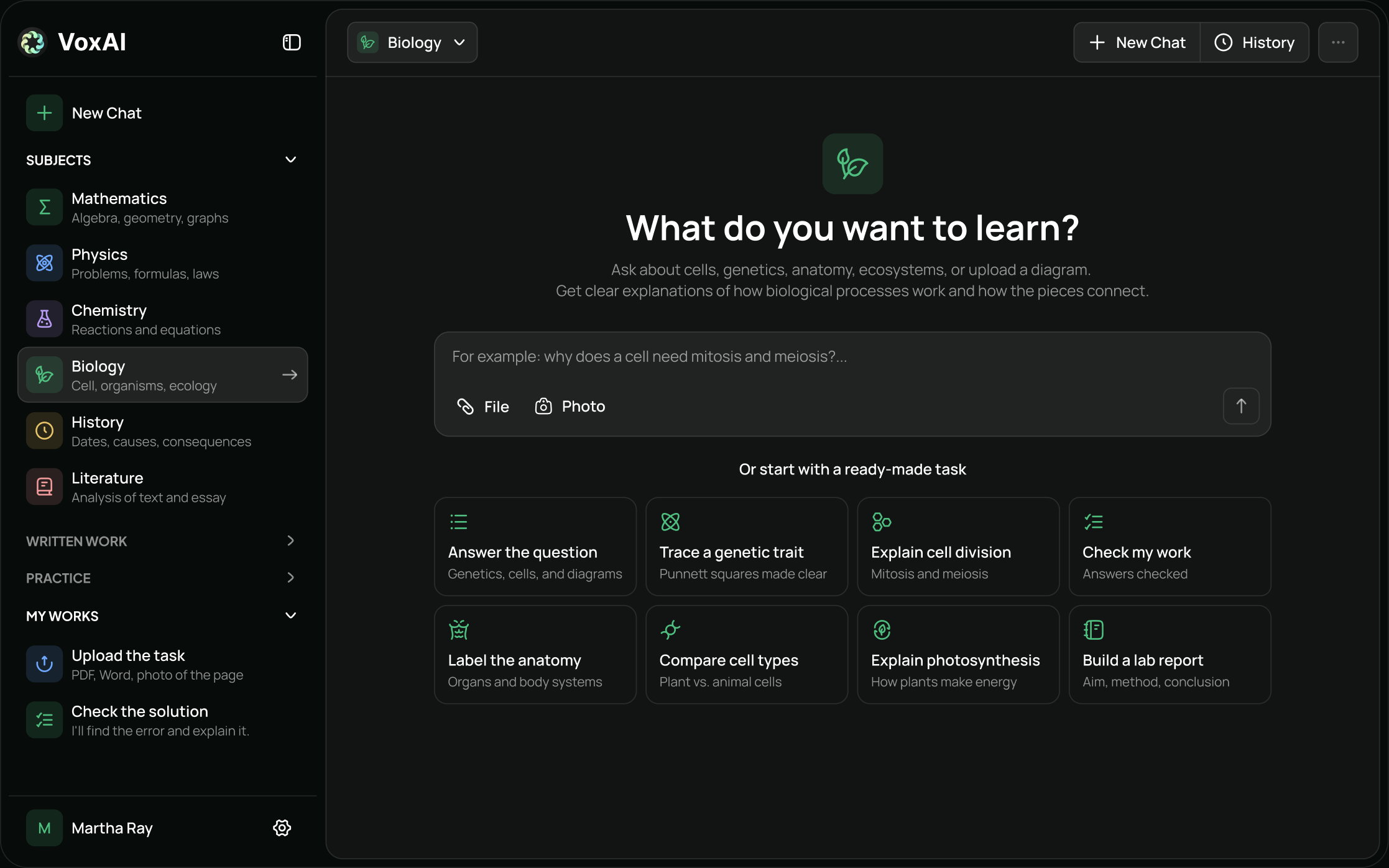Click the list icon on the Answer the question card
Screen dimensions: 1389x868
click(459, 522)
